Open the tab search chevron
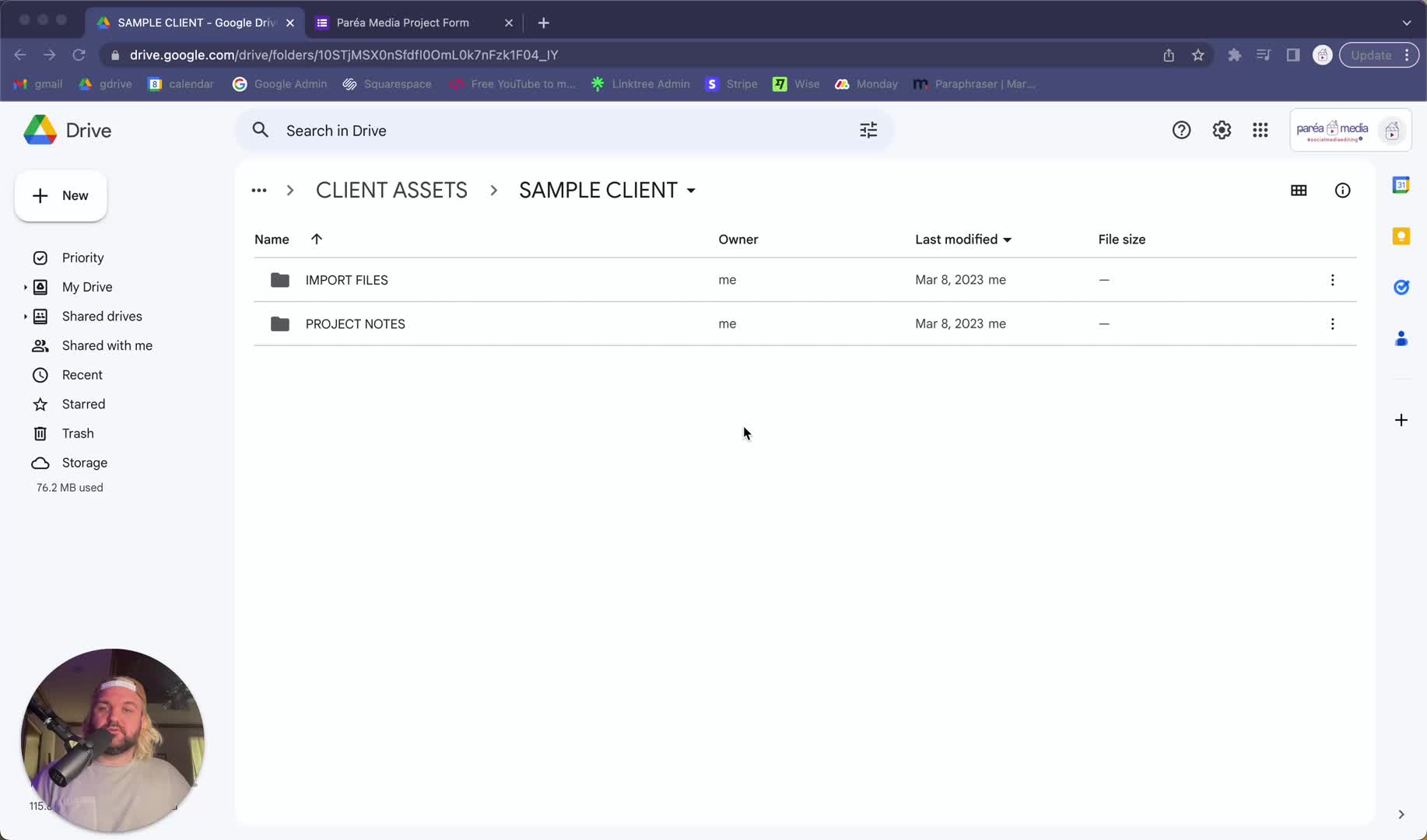 click(1407, 23)
